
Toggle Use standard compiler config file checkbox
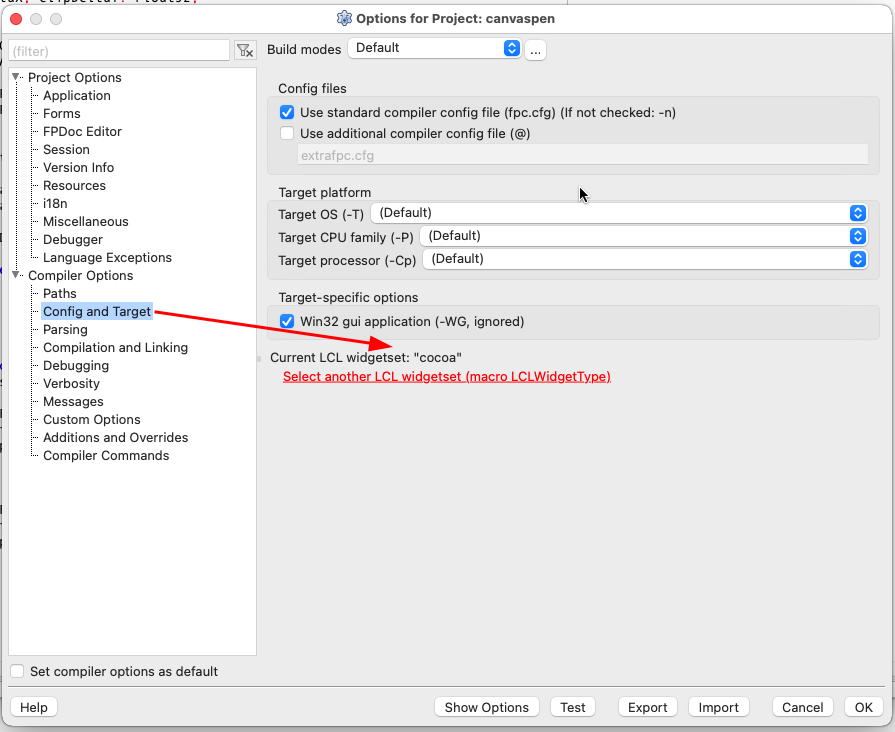[x=287, y=112]
